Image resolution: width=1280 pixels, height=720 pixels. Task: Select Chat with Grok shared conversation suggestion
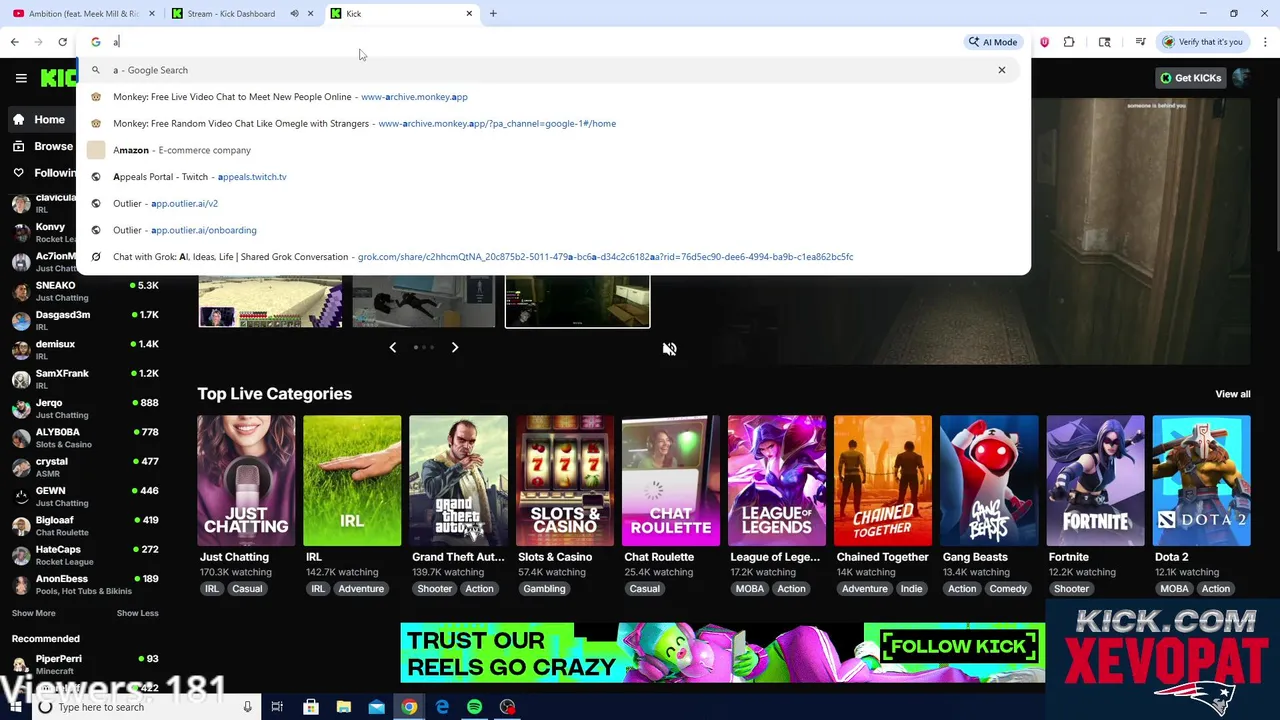pos(553,257)
